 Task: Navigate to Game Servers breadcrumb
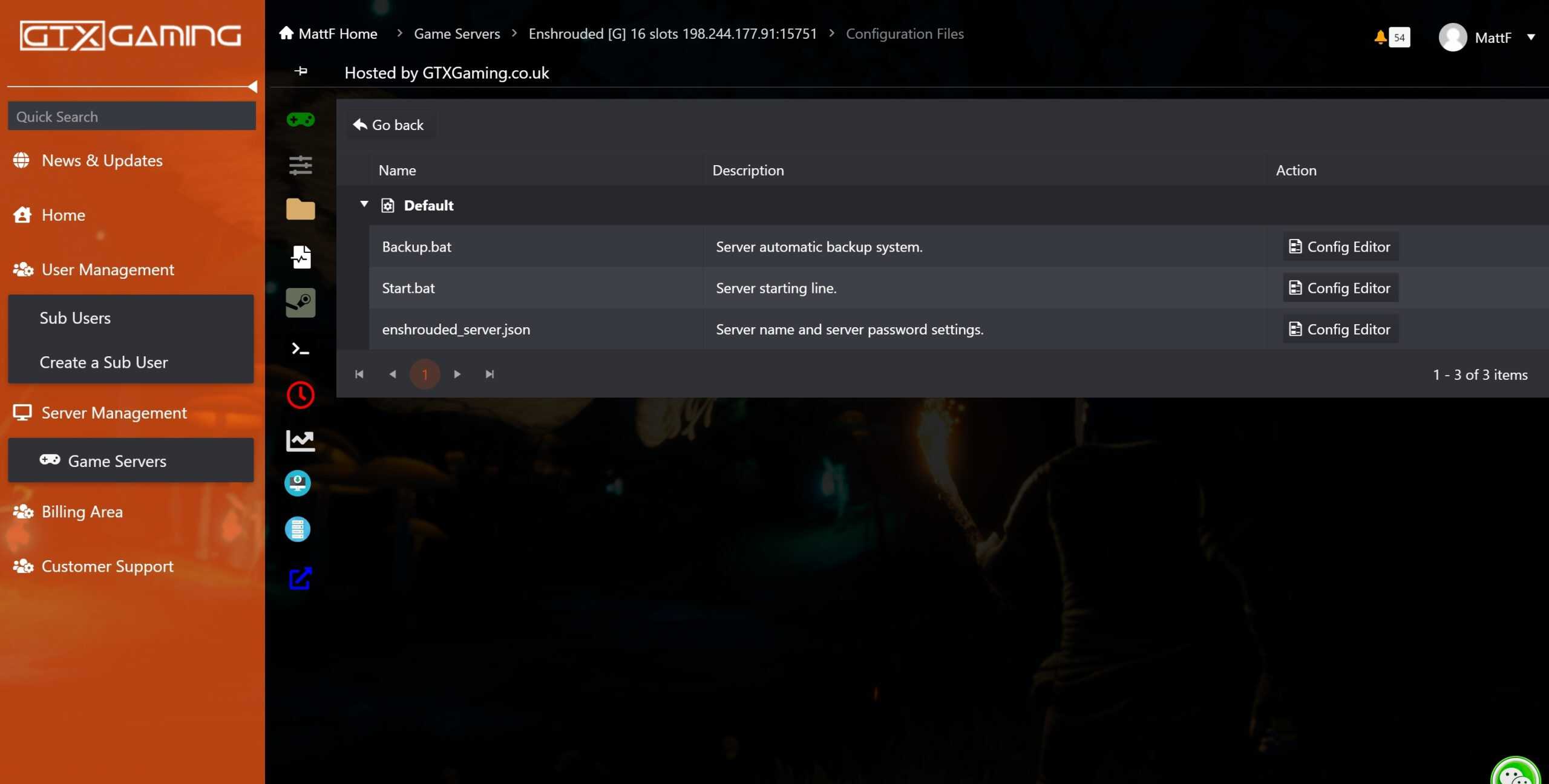[x=456, y=33]
